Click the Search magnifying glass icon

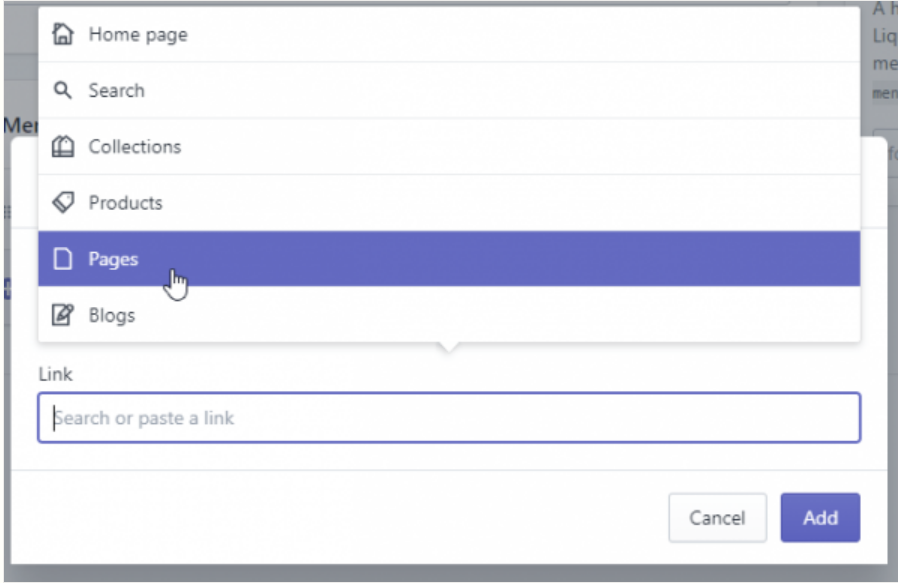click(63, 90)
